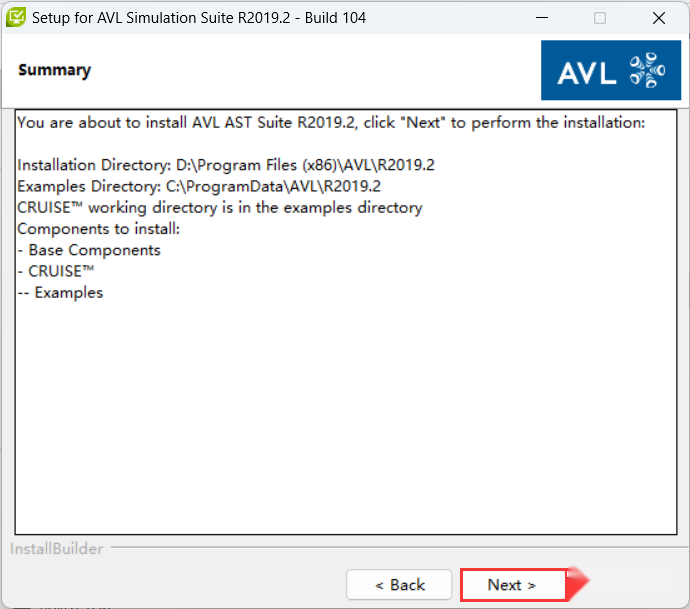
Task: Click Next to perform the installation
Action: (x=513, y=585)
